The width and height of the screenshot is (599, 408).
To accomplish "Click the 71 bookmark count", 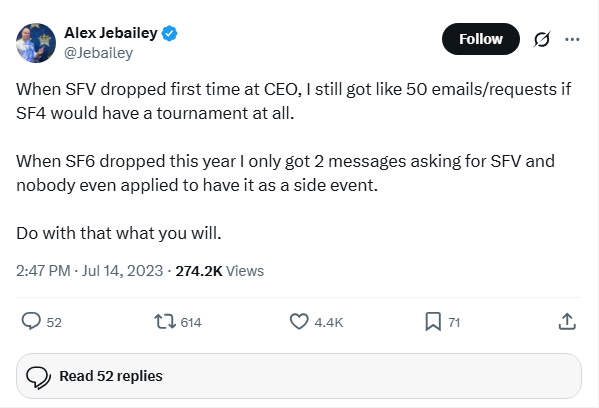I will pos(454,322).
